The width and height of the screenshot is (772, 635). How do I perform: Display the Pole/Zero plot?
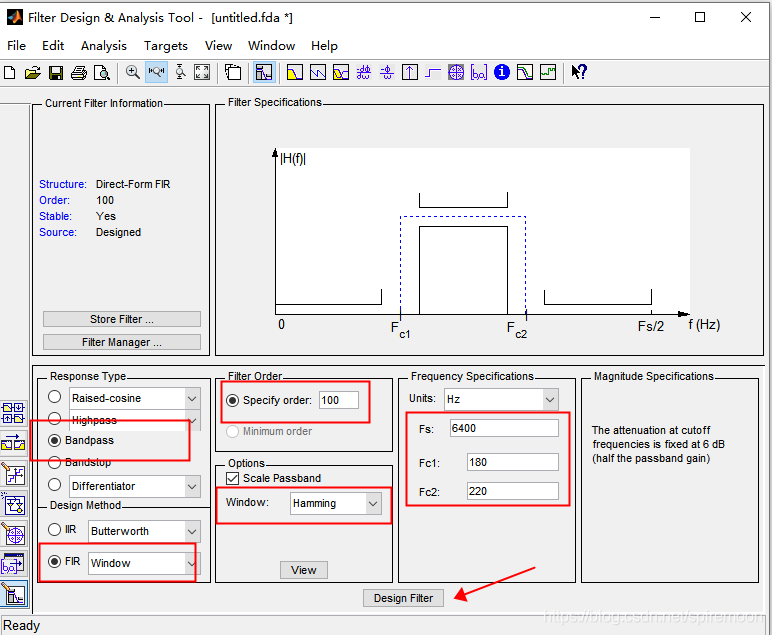[456, 72]
